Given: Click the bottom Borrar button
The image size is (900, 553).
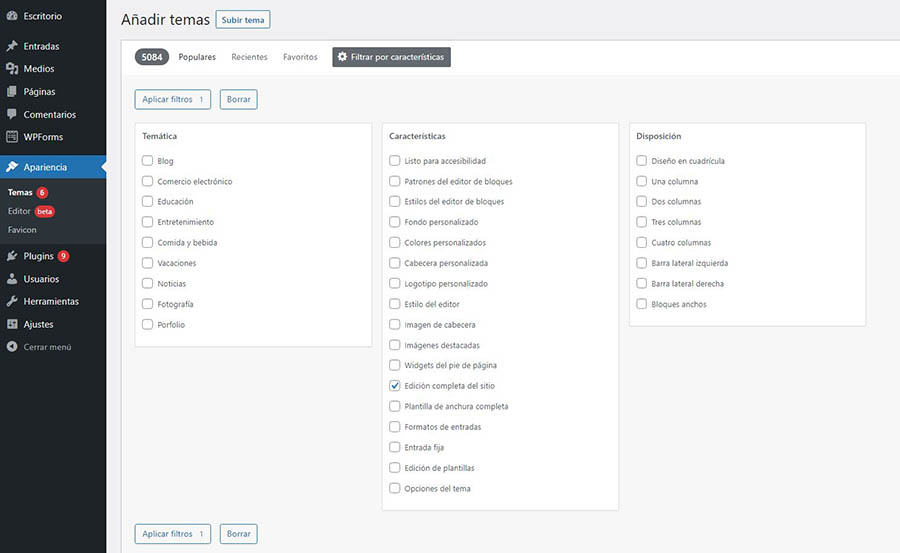Looking at the screenshot, I should (238, 534).
